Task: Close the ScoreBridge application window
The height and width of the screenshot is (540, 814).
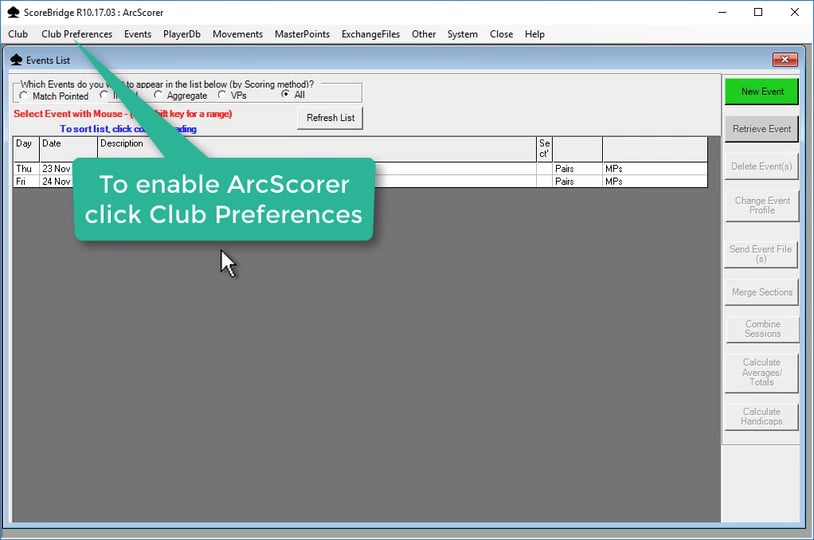Action: click(x=794, y=12)
